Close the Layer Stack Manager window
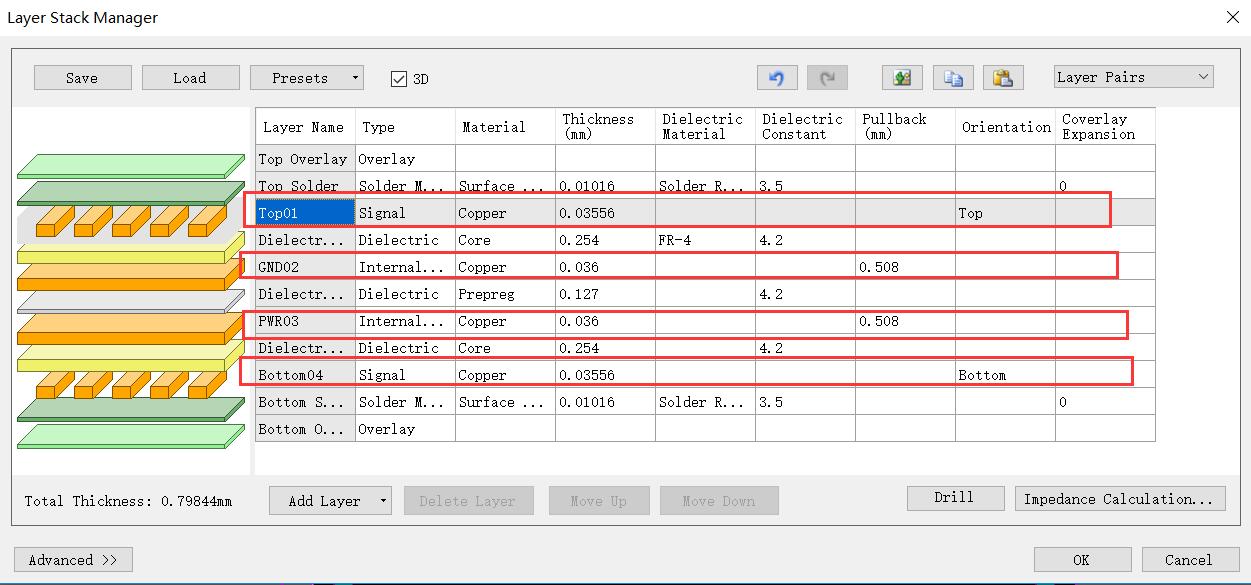The image size is (1251, 585). 1232,17
